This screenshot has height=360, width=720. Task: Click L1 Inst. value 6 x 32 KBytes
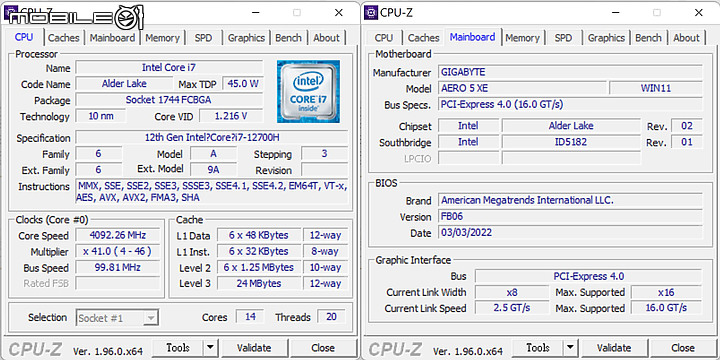click(x=259, y=251)
